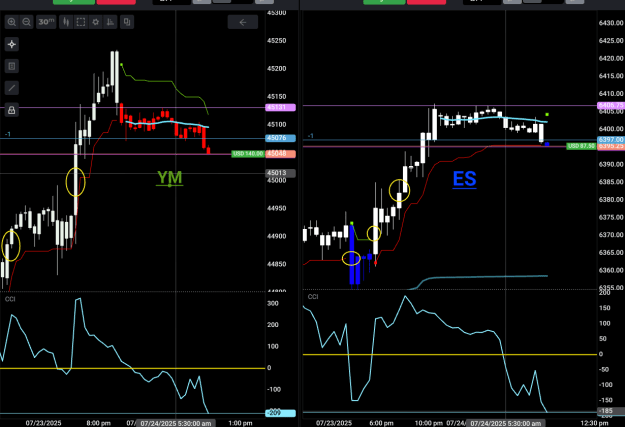The image size is (625, 427).
Task: Select the green YM text annotation
Action: tap(170, 178)
